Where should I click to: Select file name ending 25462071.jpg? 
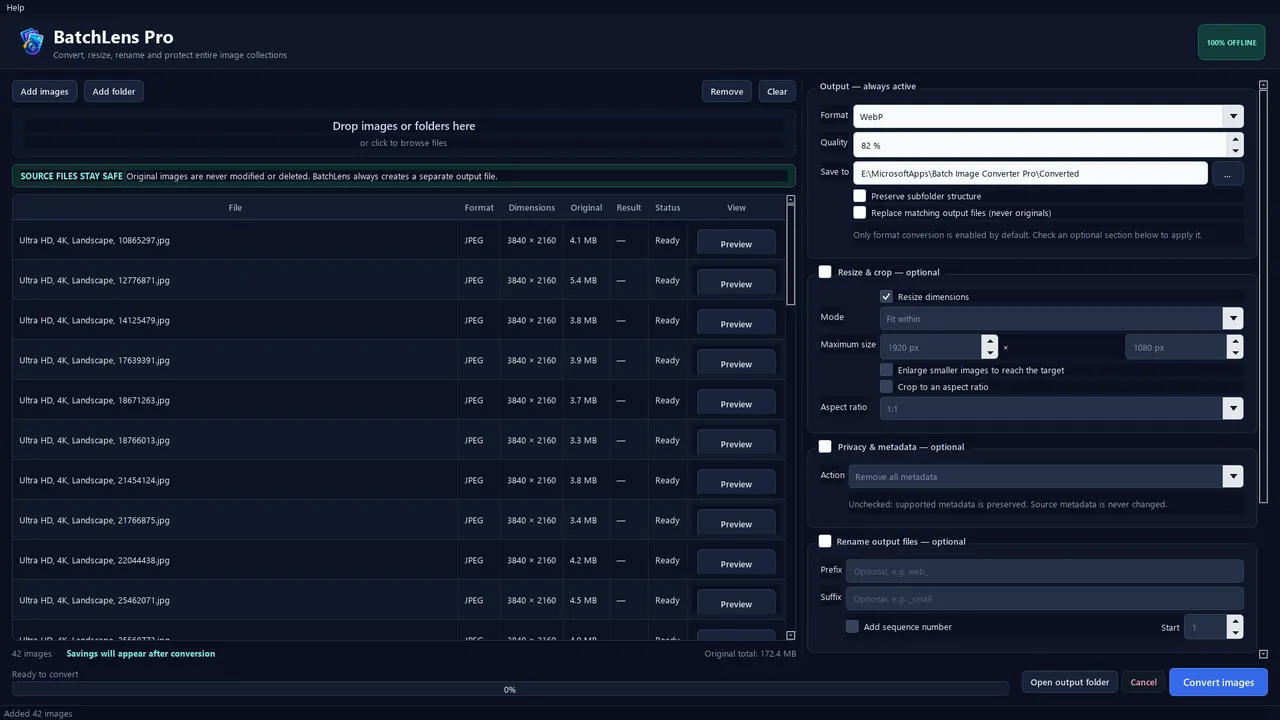(94, 600)
